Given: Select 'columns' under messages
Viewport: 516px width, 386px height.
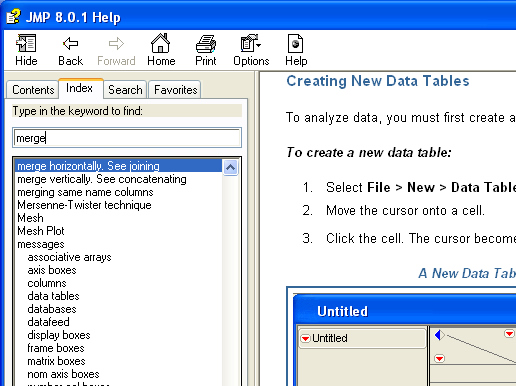Looking at the screenshot, I should click(47, 283).
